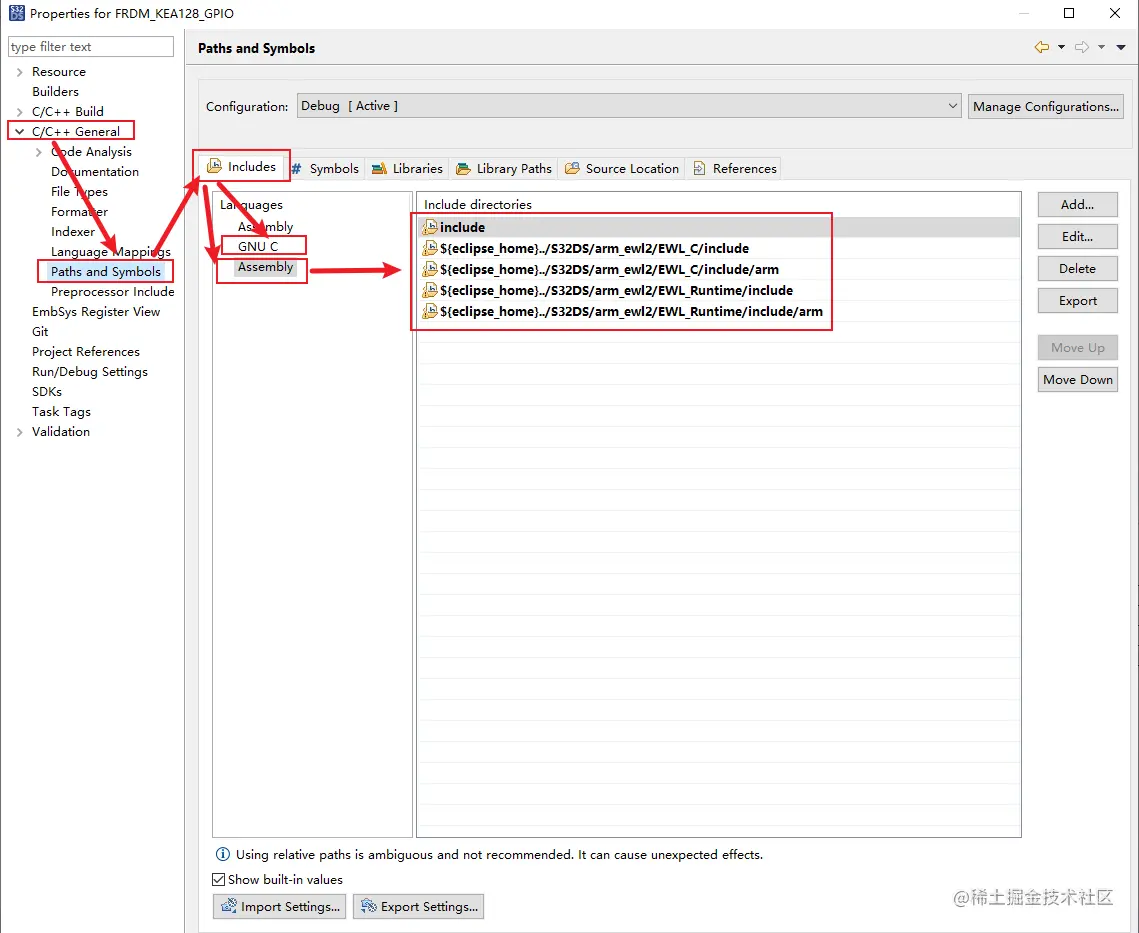The height and width of the screenshot is (933, 1139).
Task: Click the forward navigation arrow icon
Action: (1082, 47)
